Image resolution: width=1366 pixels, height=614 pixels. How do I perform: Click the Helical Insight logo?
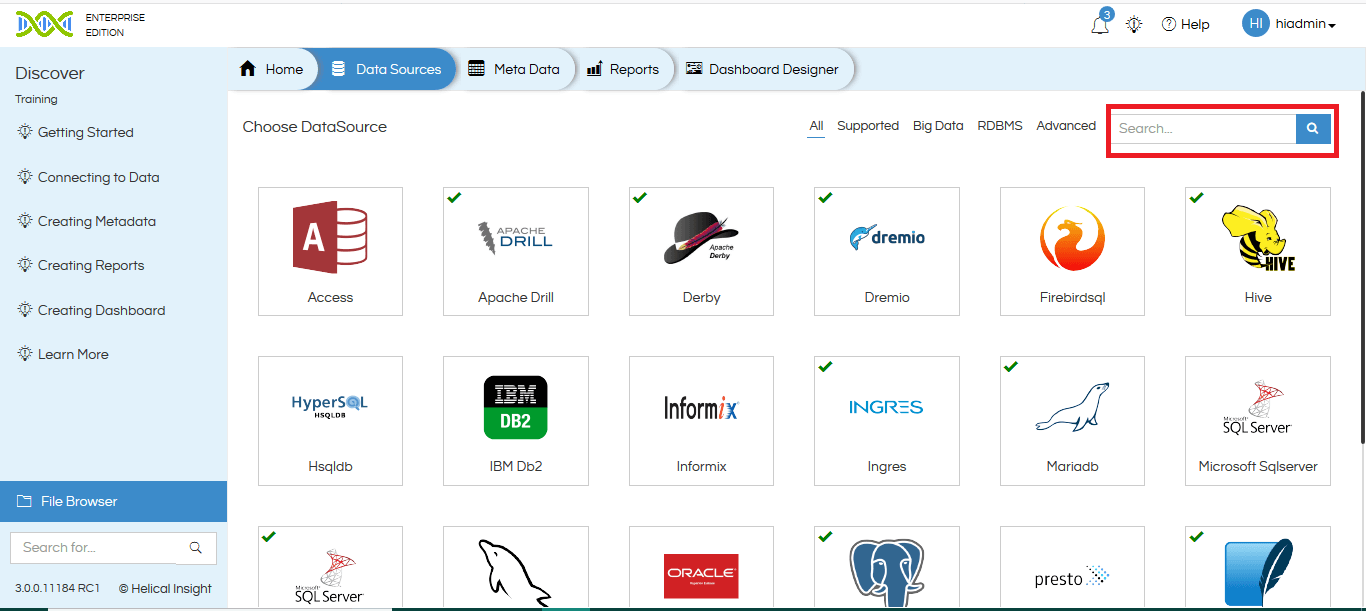coord(44,24)
